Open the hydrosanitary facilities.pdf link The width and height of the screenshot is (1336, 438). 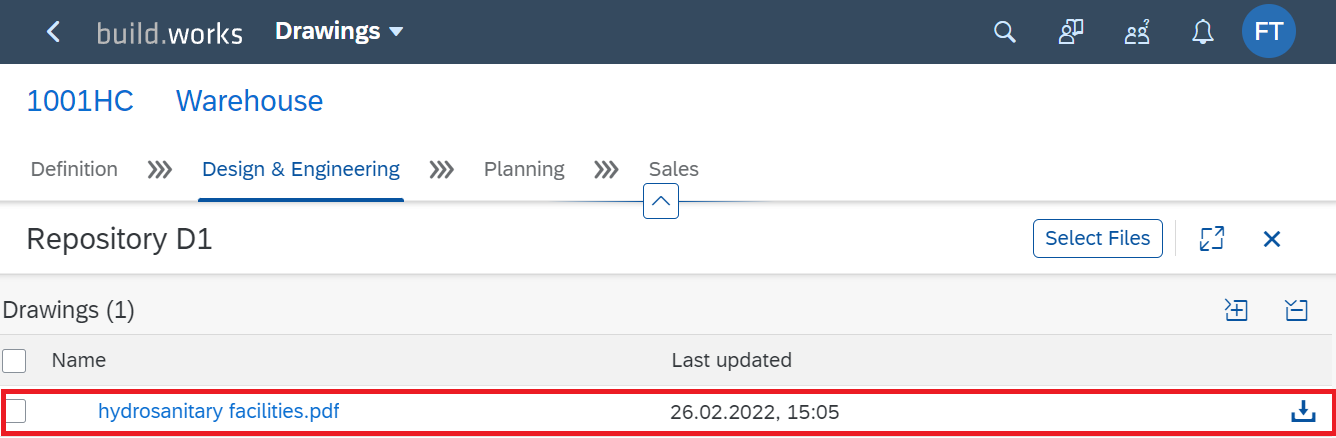tap(219, 410)
